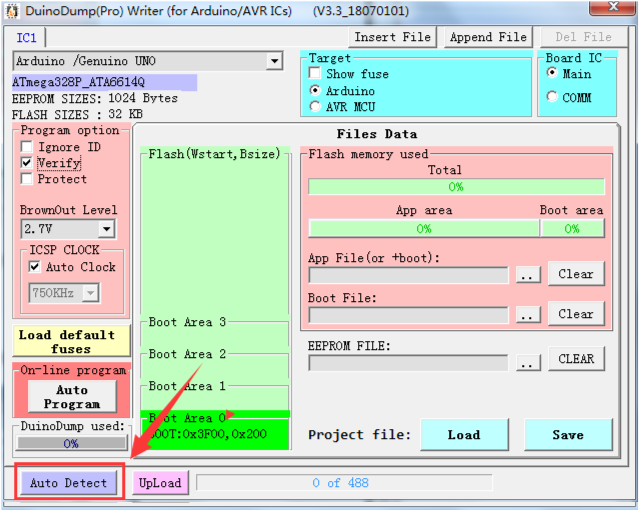This screenshot has height=510, width=641.
Task: Click the 'Files Data' heading
Action: (377, 134)
